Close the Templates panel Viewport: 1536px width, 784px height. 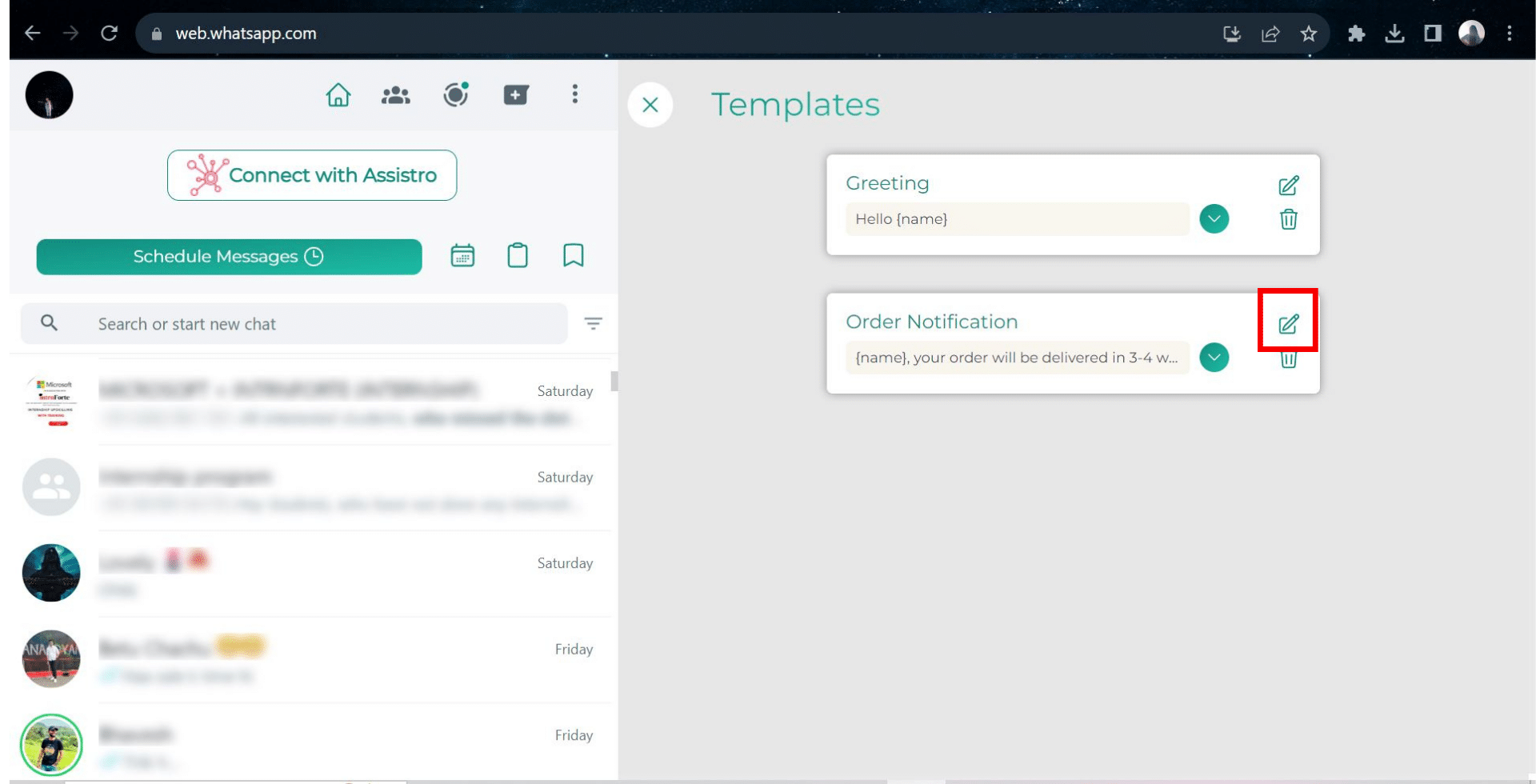(x=650, y=105)
